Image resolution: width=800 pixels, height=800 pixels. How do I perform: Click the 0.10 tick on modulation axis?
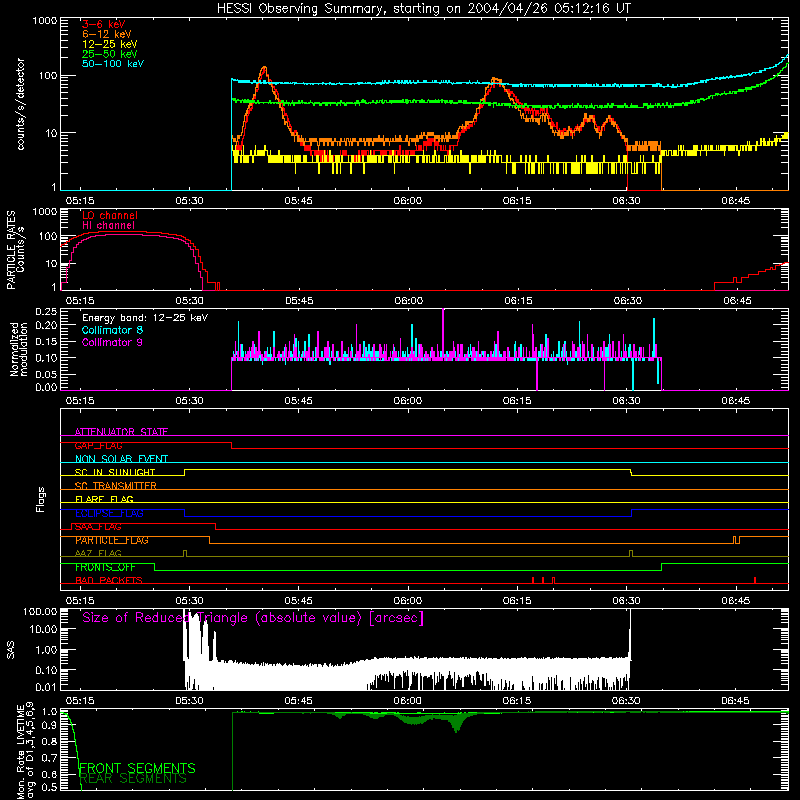pyautogui.click(x=46, y=358)
